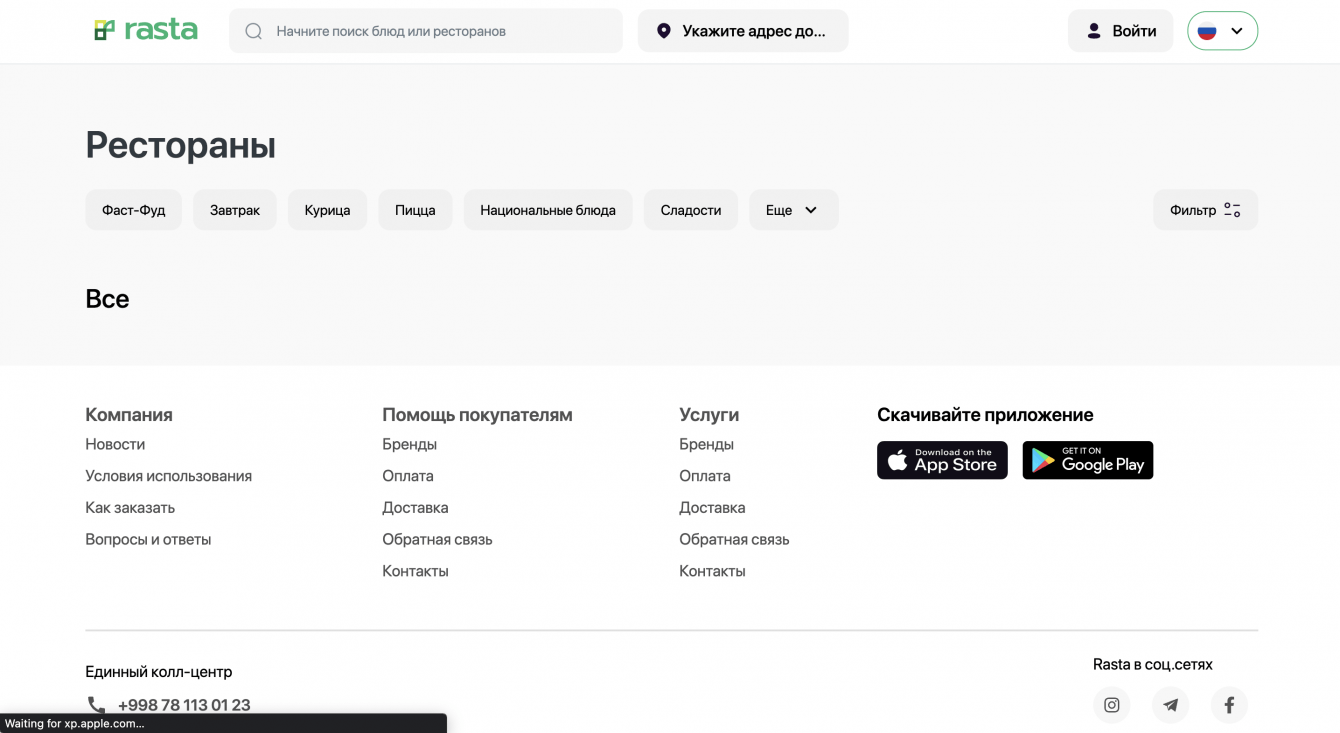1340x733 pixels.
Task: Select the "Фаст-Фуд" category tab
Action: (x=134, y=210)
